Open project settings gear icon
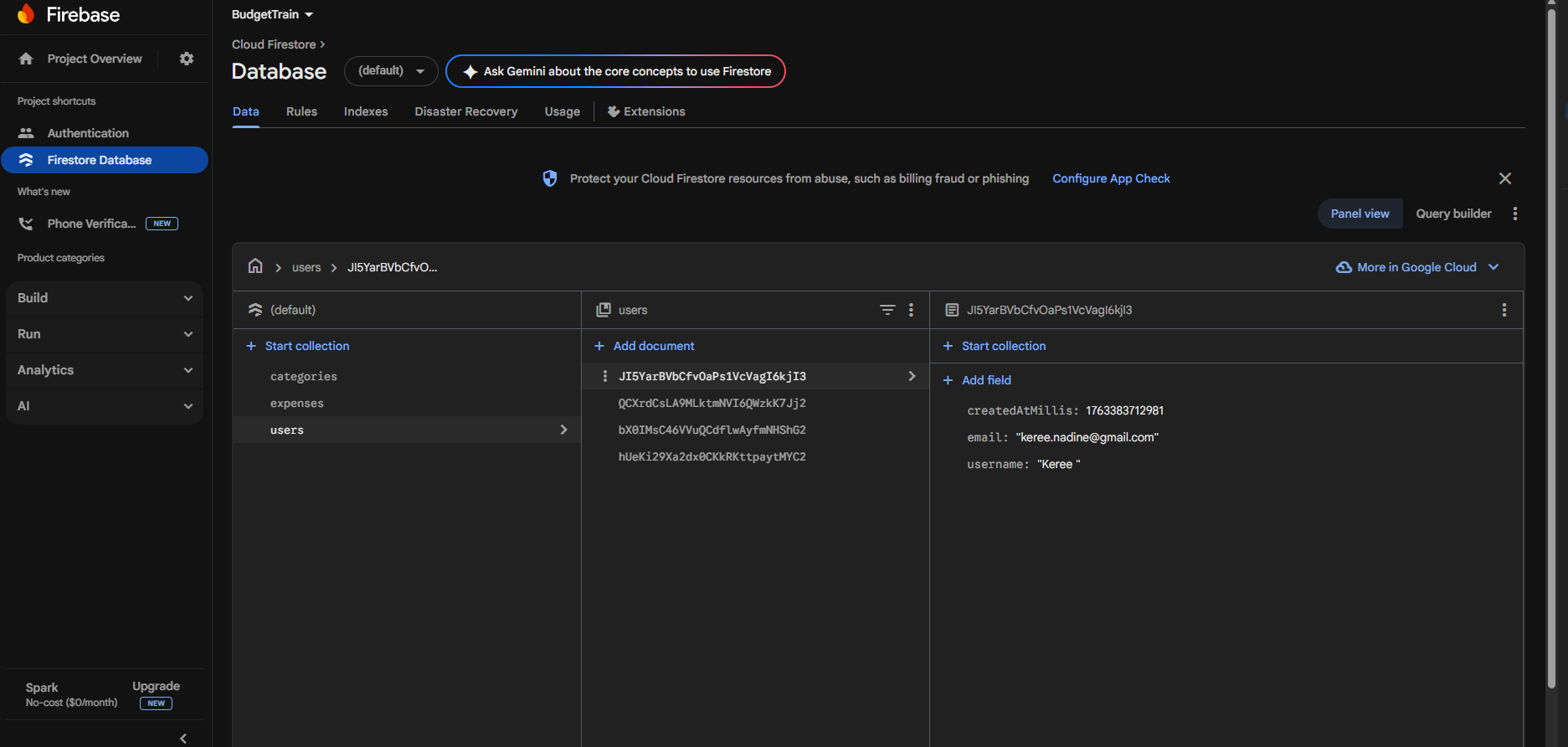Screen dimensions: 1568x747 click(187, 59)
